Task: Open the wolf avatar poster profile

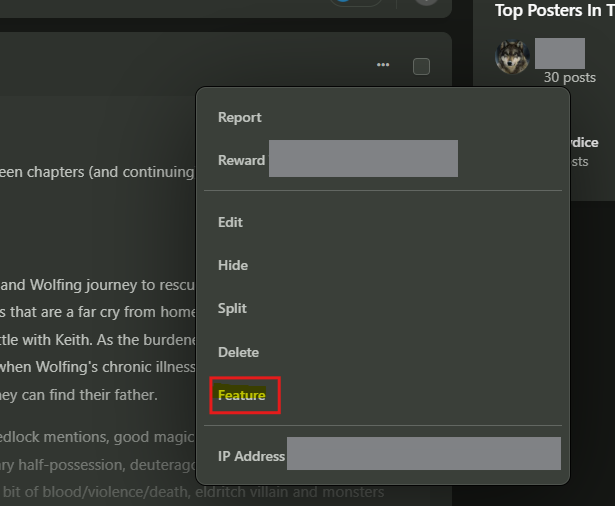Action: tap(512, 57)
